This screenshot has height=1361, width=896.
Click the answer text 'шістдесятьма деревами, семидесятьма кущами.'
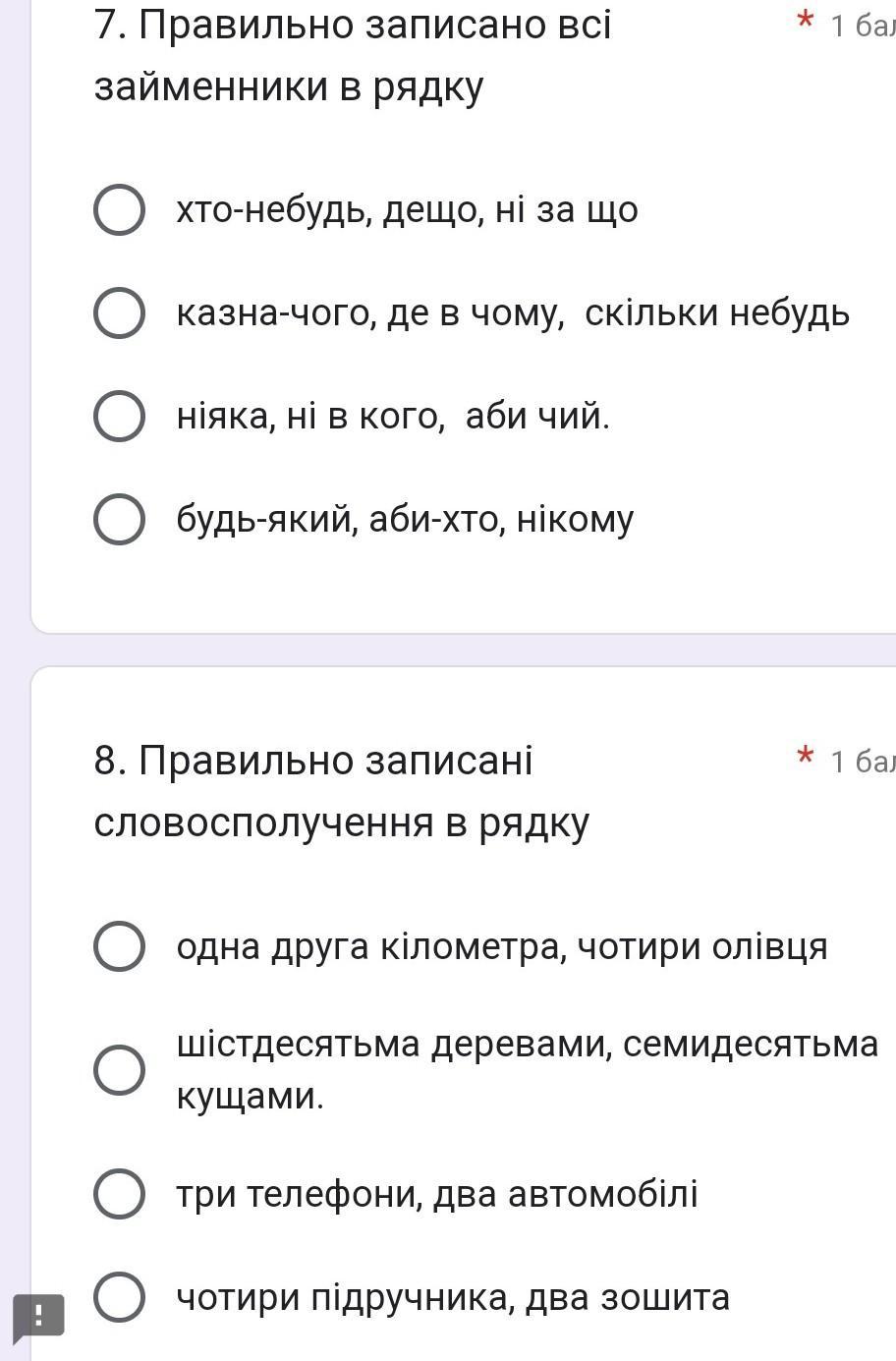(x=527, y=1069)
